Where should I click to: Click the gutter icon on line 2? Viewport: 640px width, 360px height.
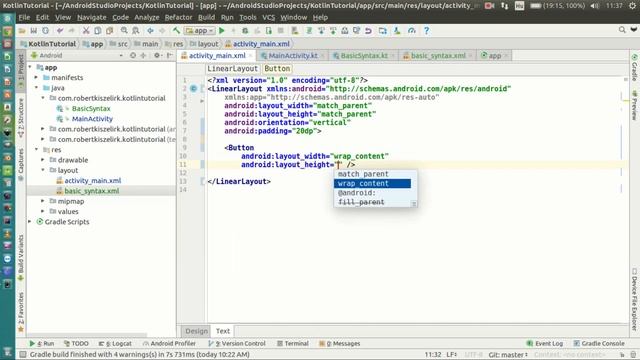(193, 89)
